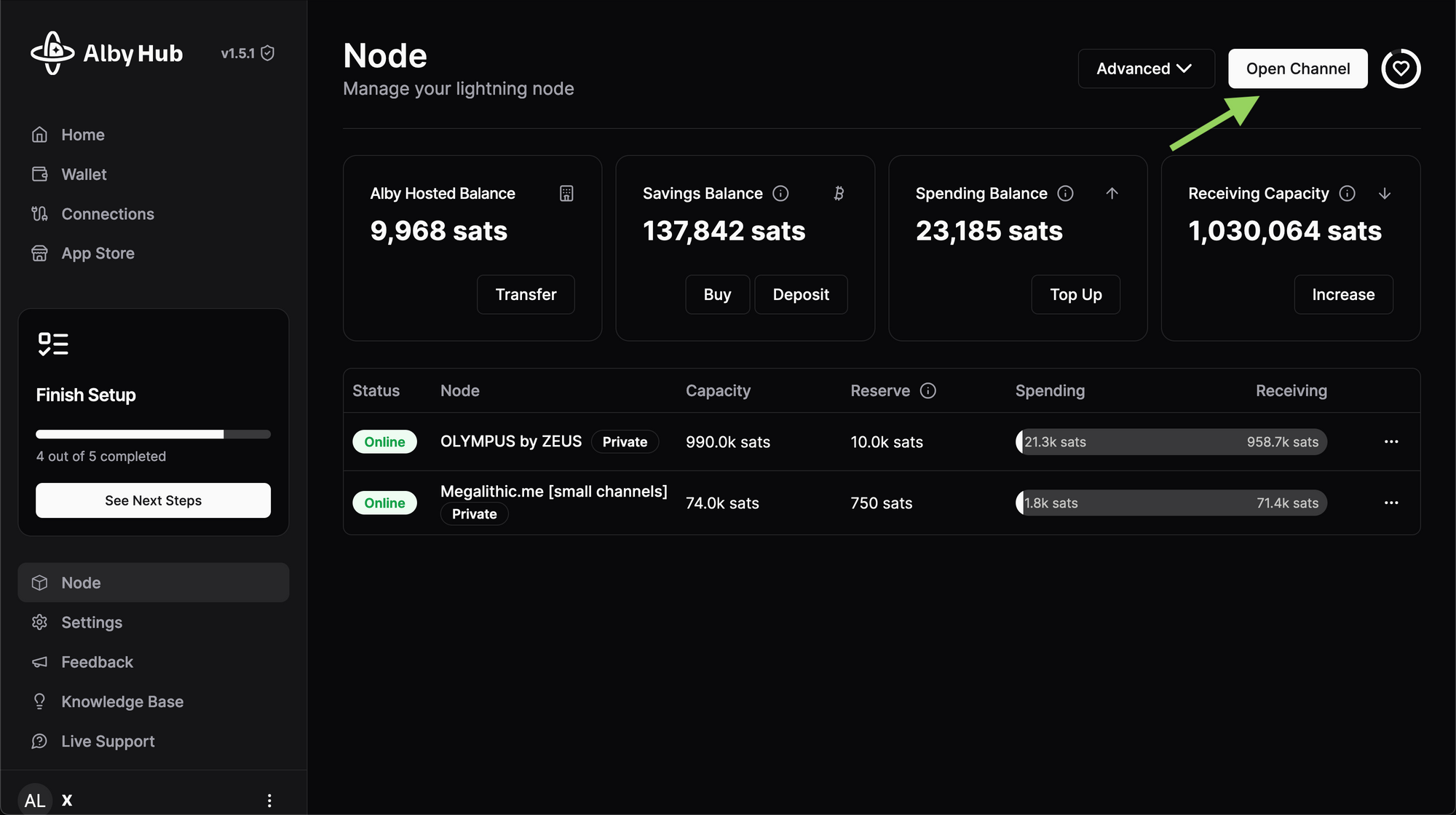This screenshot has height=815, width=1456.
Task: Click the Transfer button
Action: 526,294
